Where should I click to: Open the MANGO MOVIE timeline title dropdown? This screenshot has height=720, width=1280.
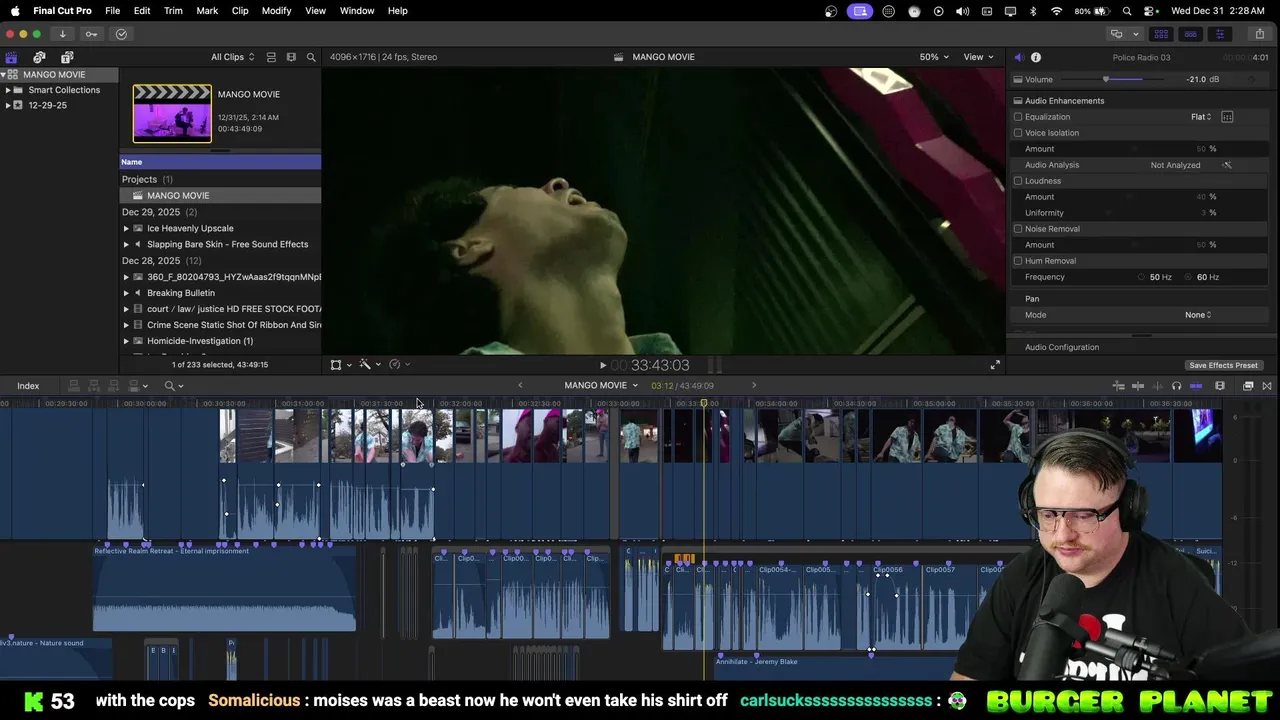tap(601, 386)
